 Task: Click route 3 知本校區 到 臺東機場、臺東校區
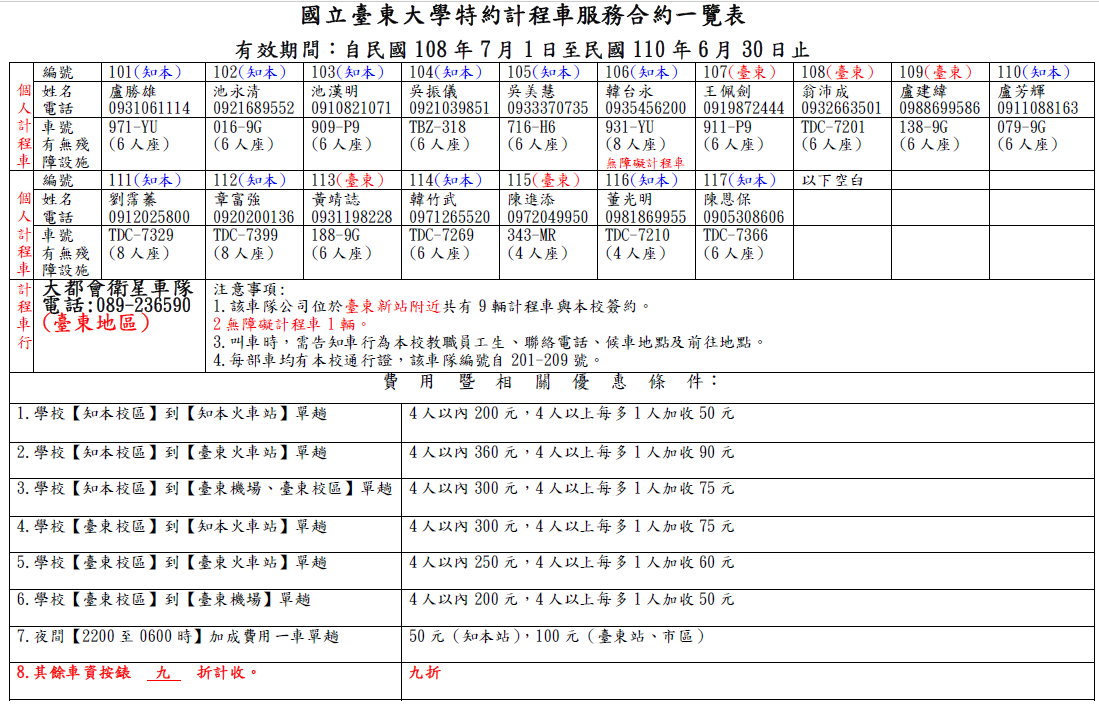(x=204, y=489)
